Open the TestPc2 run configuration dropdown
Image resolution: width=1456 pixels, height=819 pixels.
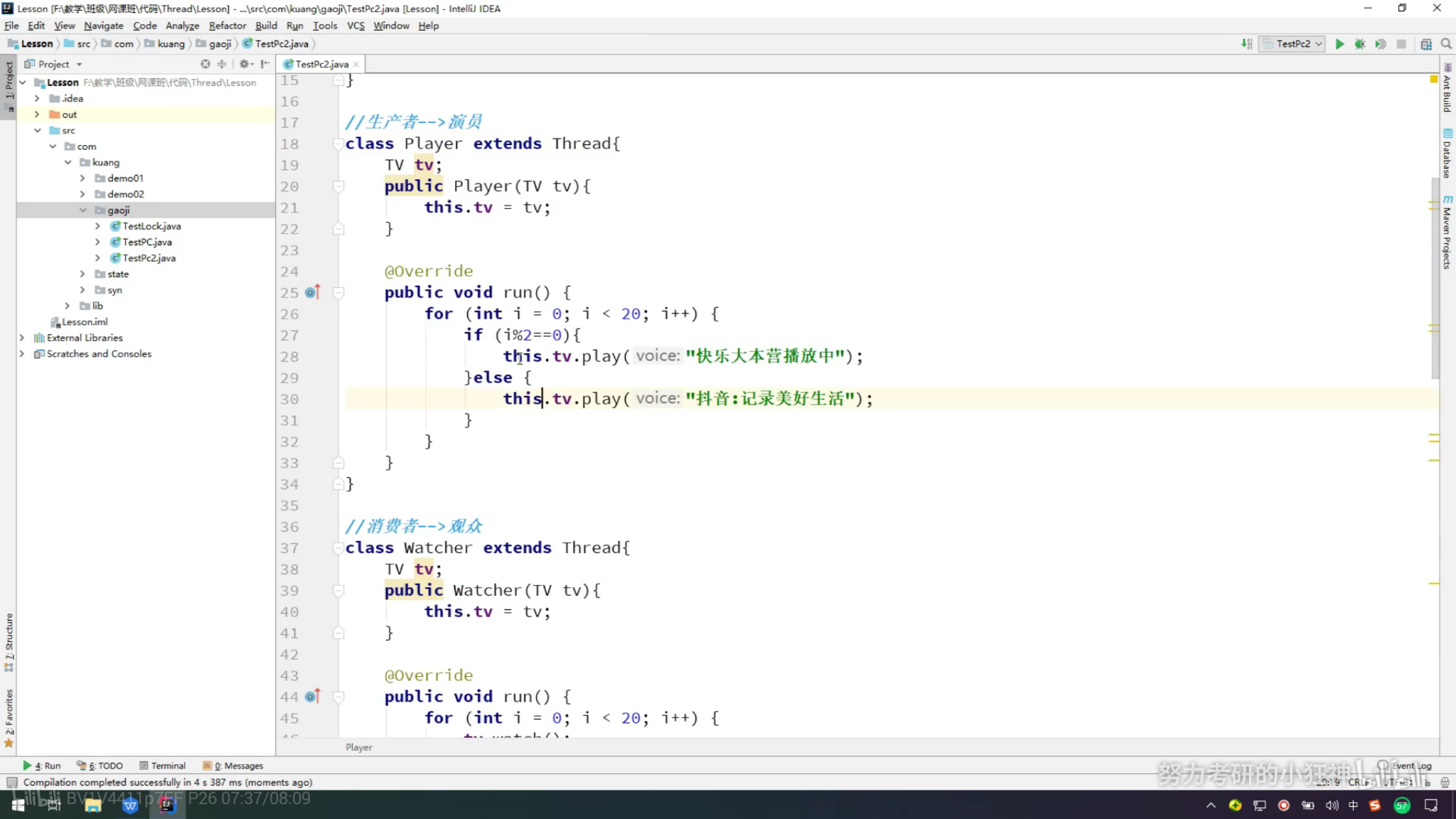[x=1292, y=44]
